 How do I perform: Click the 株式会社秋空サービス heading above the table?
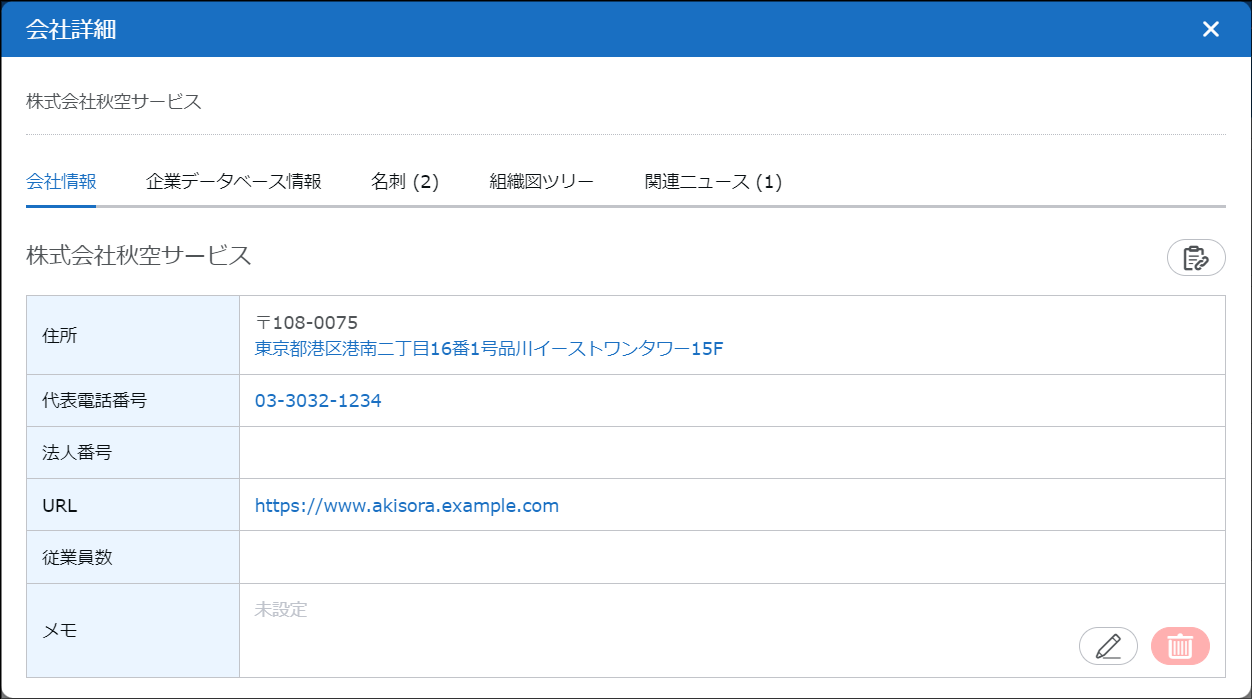coord(139,256)
